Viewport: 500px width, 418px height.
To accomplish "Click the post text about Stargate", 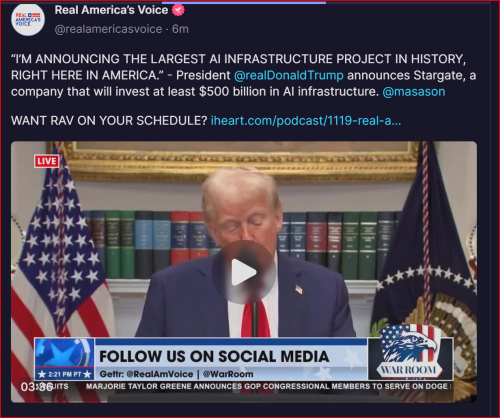I will click(243, 75).
